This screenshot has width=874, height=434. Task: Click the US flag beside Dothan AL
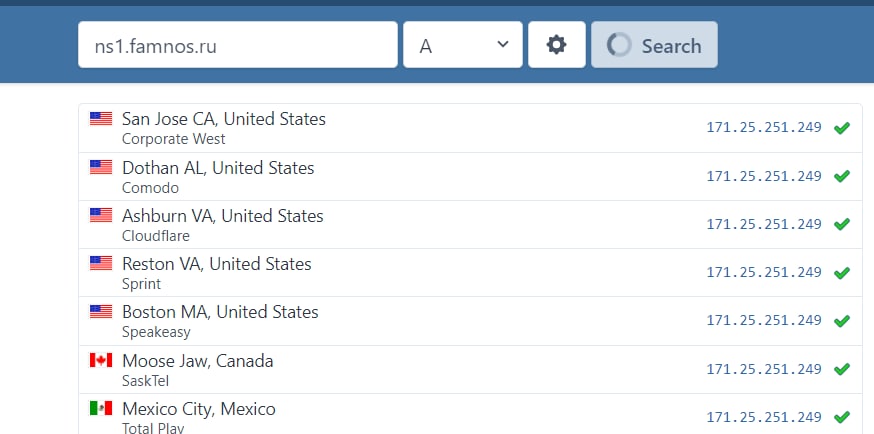[101, 167]
